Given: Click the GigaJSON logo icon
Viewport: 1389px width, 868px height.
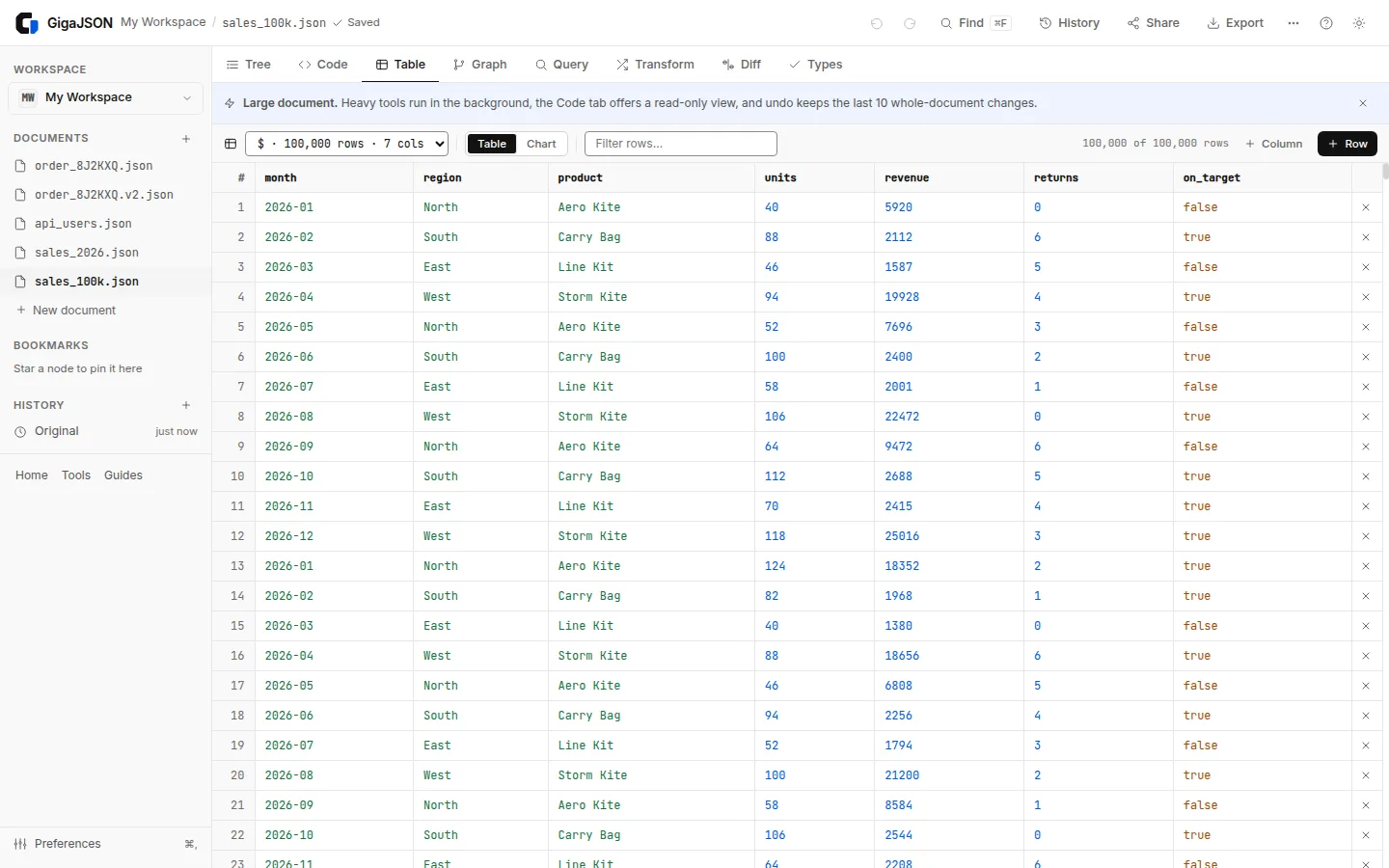Looking at the screenshot, I should click(x=27, y=23).
